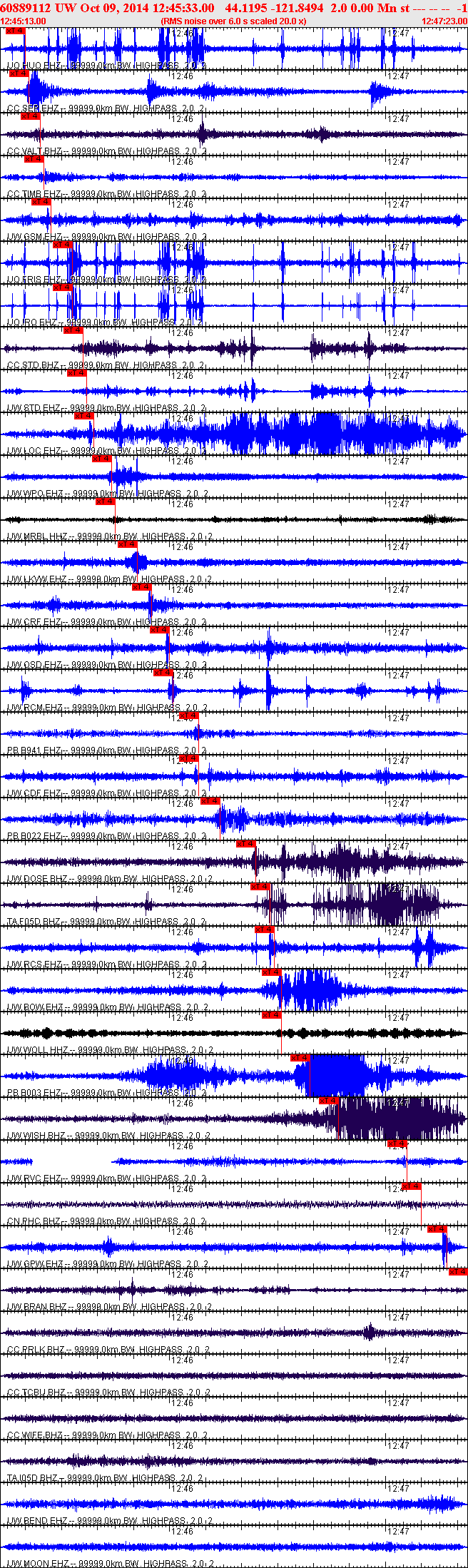Click the red pick marker on the UO.HUO.EHZ trace
Viewport: 468px width, 1568px height.
(15, 31)
